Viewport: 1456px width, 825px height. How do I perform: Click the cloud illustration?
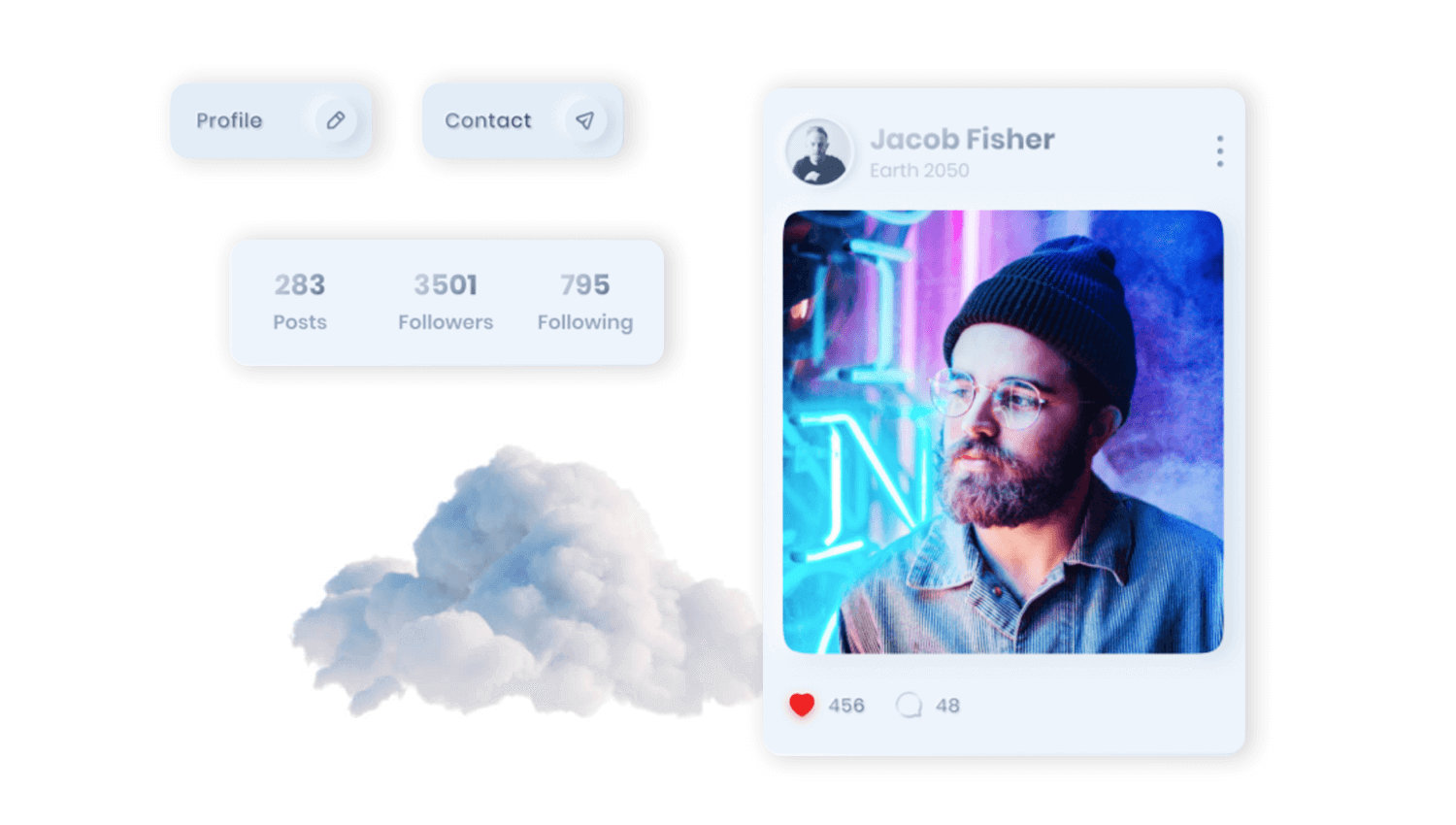click(529, 582)
